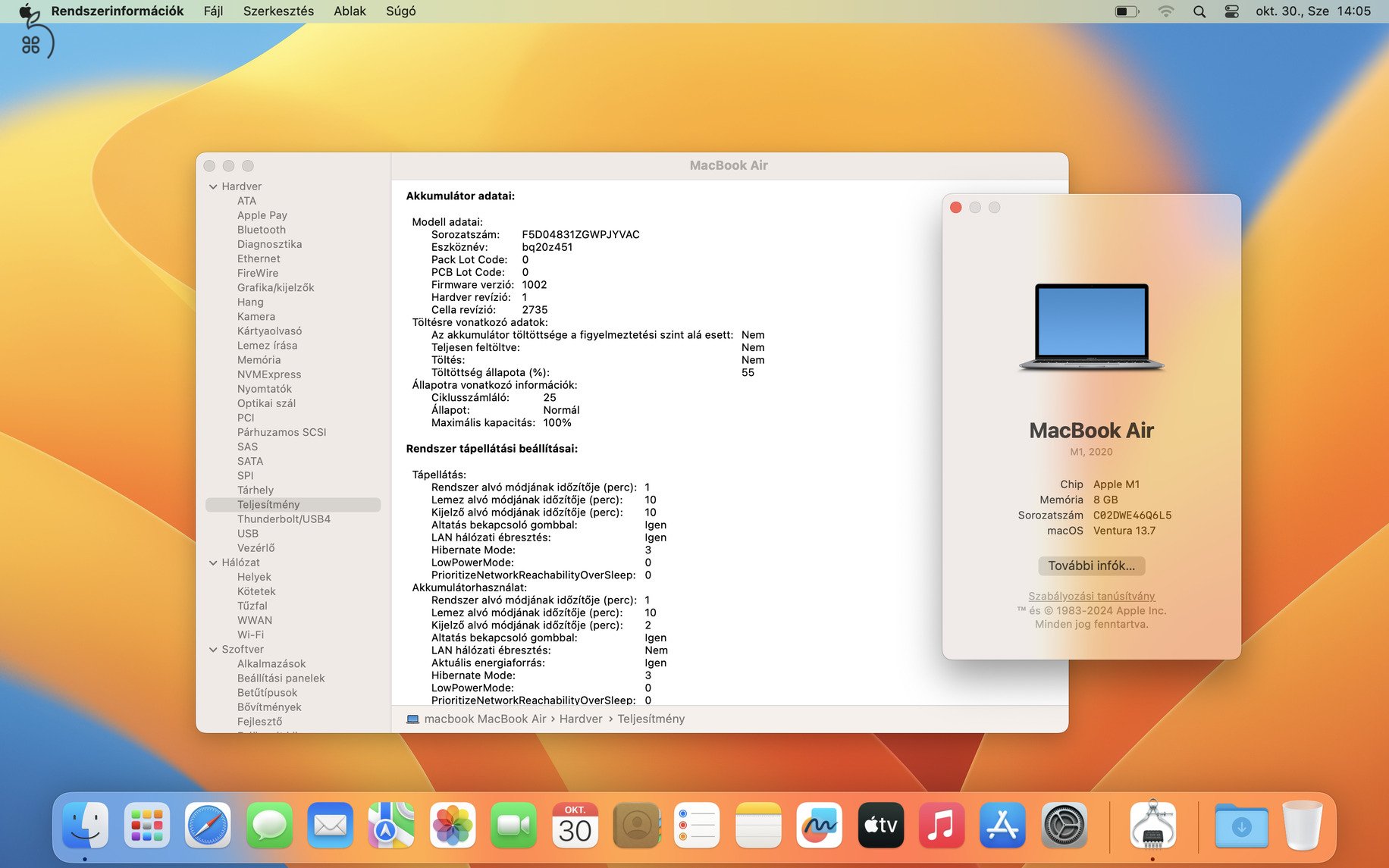Click the Ciklusszámláló value 25
Image resolution: width=1389 pixels, height=868 pixels.
click(550, 398)
